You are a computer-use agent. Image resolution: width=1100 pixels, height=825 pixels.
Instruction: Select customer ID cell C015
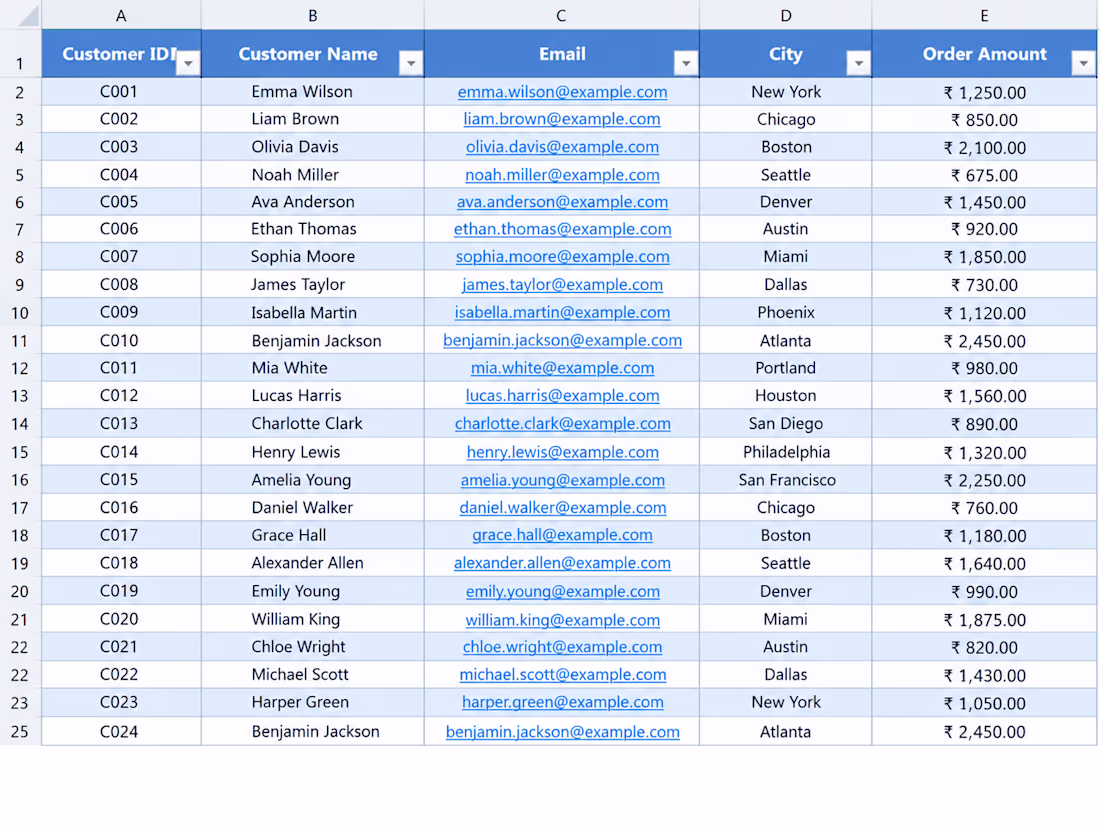[121, 481]
